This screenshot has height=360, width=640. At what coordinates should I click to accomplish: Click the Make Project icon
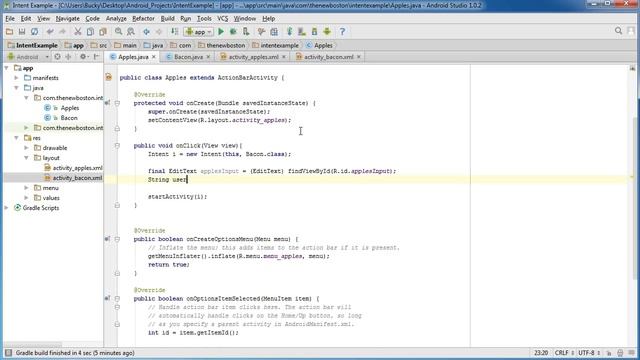(174, 31)
